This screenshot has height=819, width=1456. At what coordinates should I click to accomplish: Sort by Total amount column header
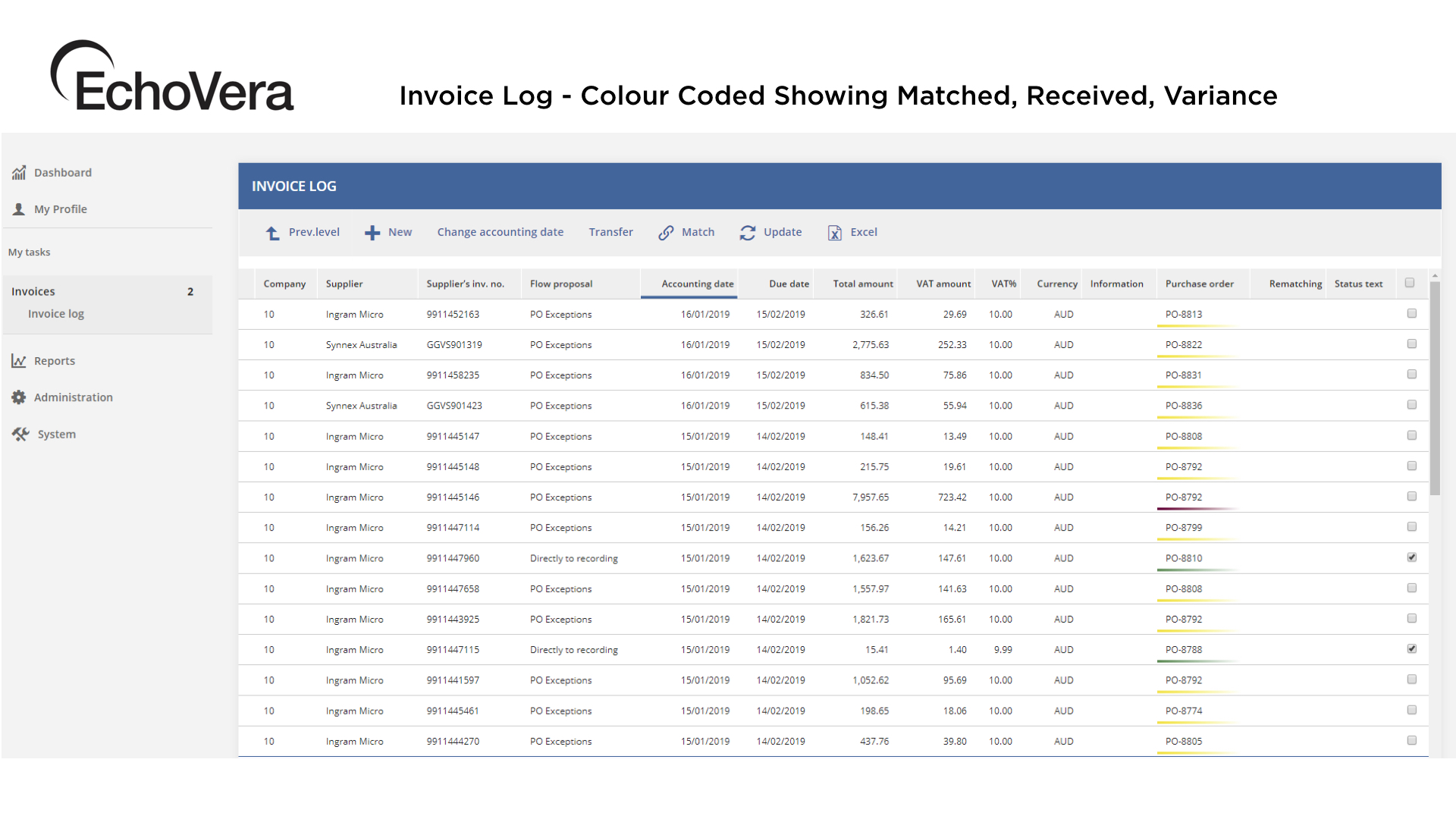tap(862, 284)
